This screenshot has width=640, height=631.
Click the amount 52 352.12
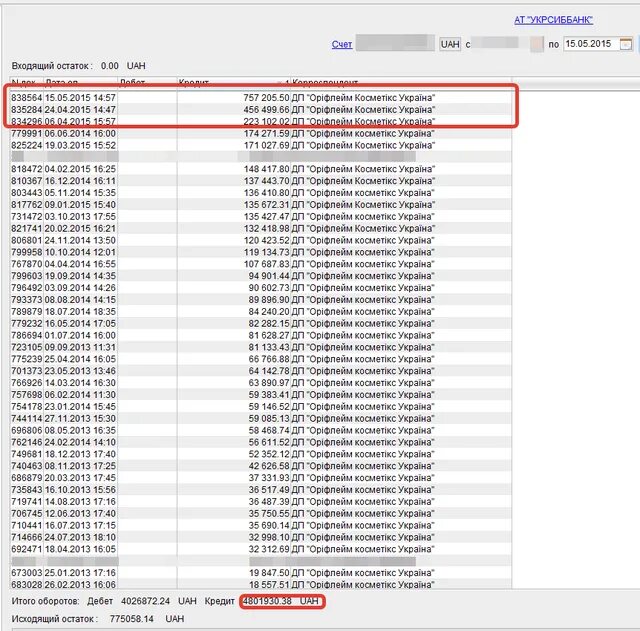[x=269, y=454]
